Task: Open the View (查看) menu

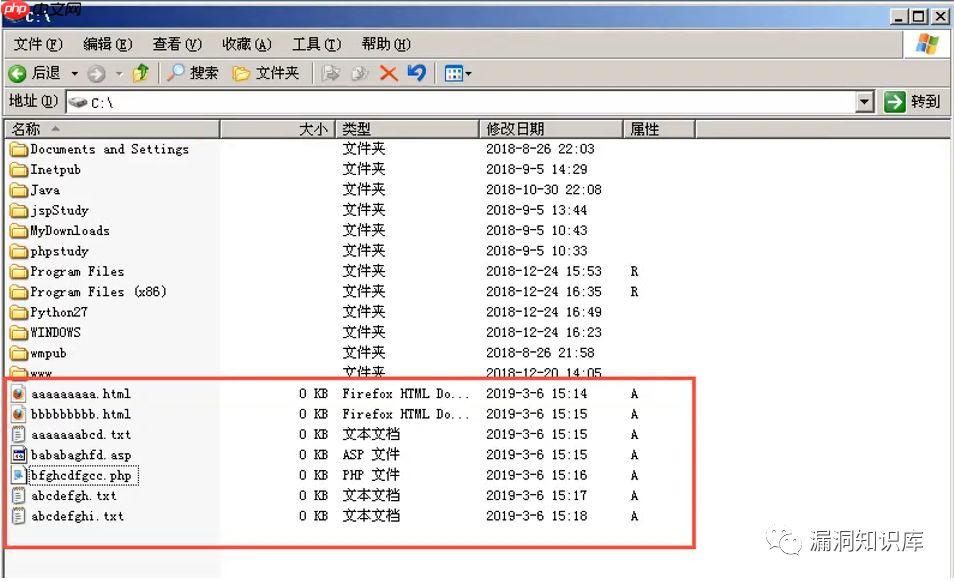Action: (x=176, y=44)
